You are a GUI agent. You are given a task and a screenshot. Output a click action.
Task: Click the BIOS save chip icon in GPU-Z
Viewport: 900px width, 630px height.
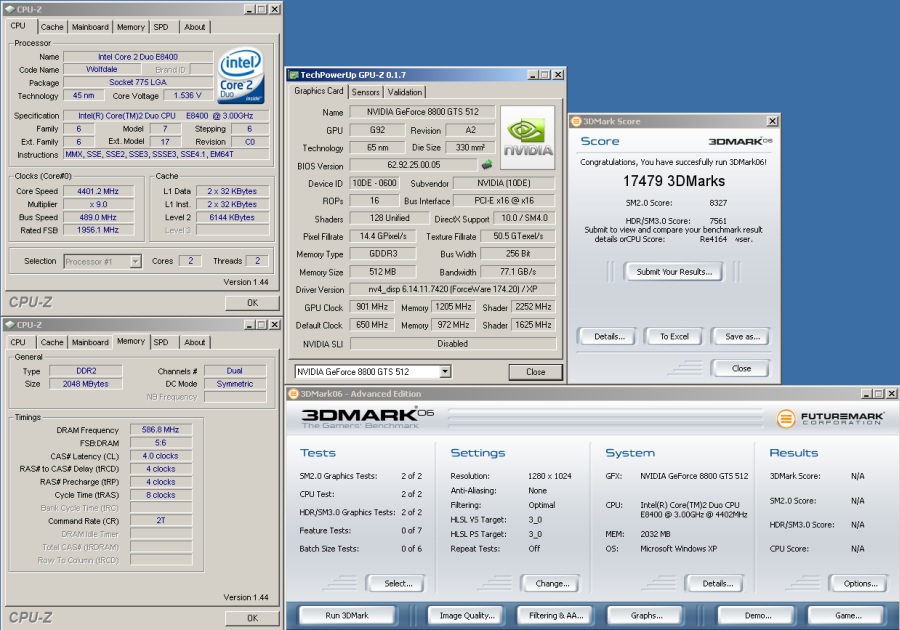pyautogui.click(x=487, y=165)
